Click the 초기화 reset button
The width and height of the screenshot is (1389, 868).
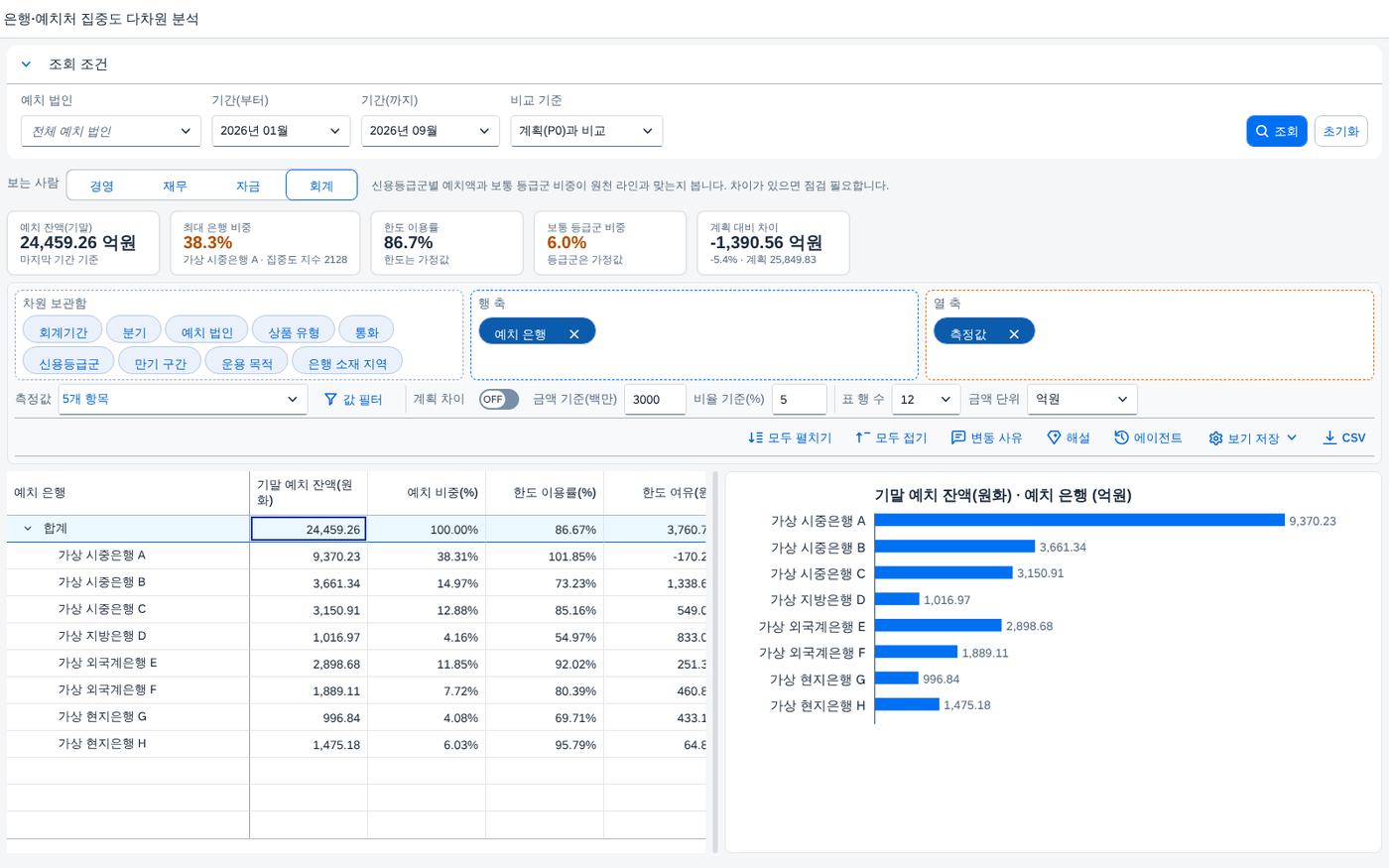1340,131
